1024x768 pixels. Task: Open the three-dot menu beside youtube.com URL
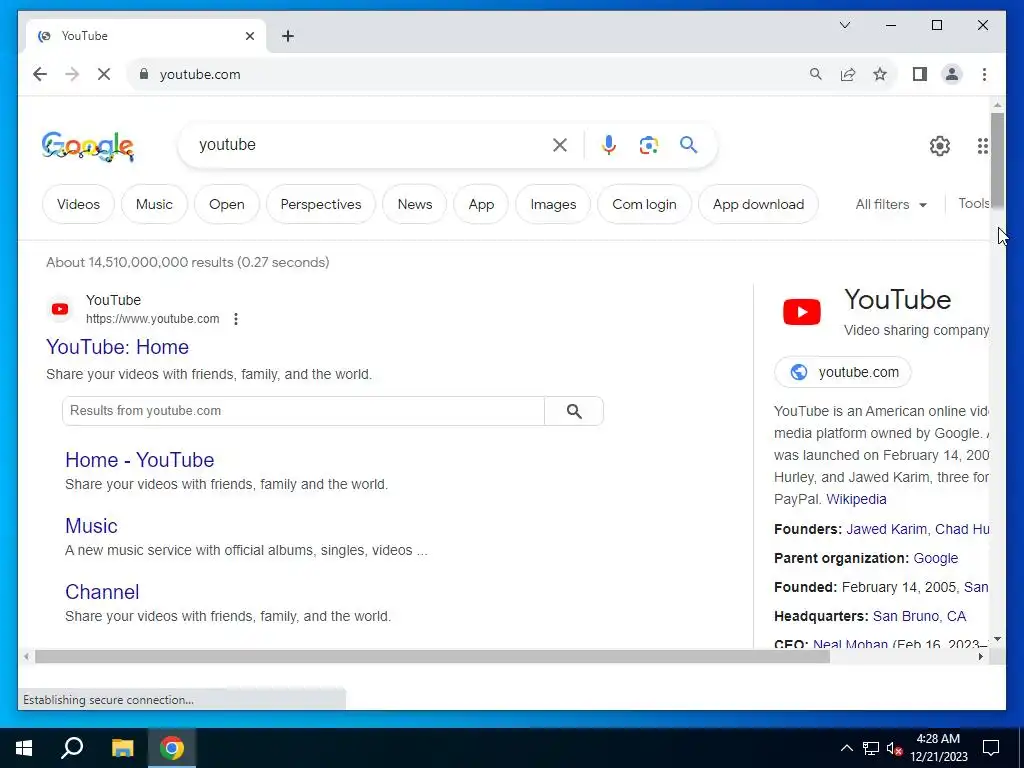click(x=236, y=319)
